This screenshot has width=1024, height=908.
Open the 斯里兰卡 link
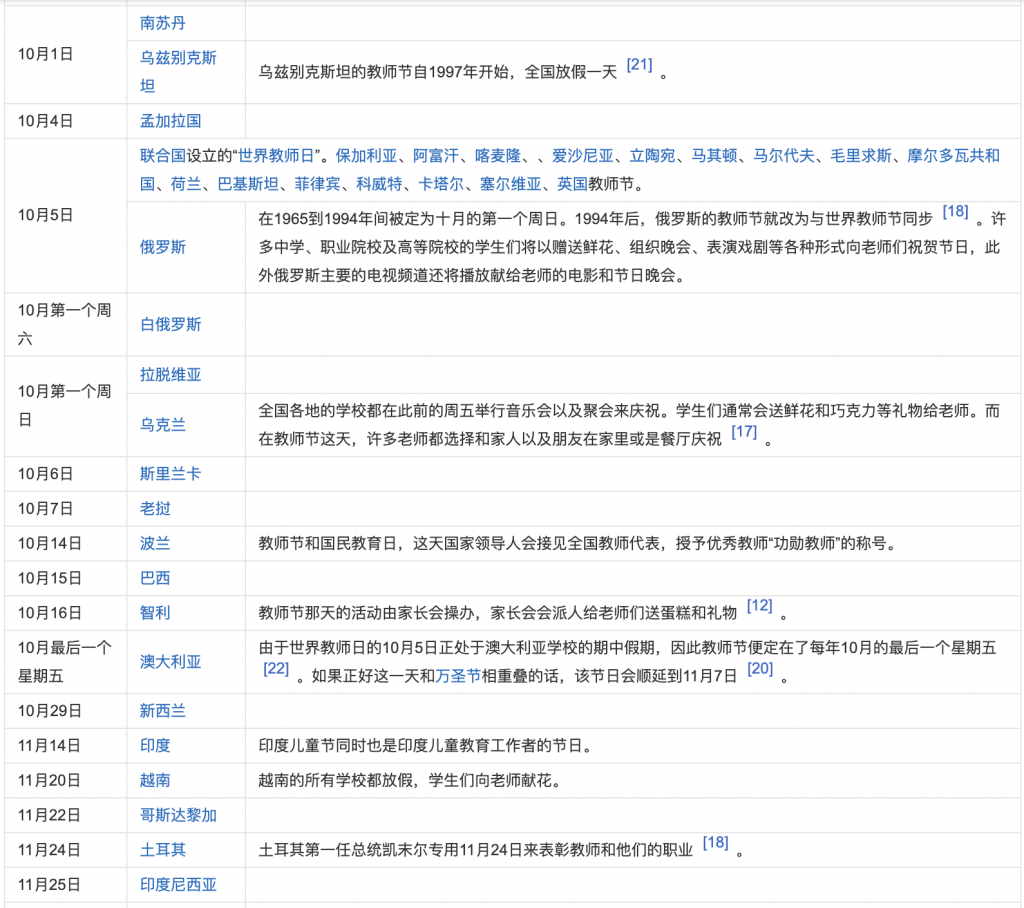pyautogui.click(x=170, y=474)
